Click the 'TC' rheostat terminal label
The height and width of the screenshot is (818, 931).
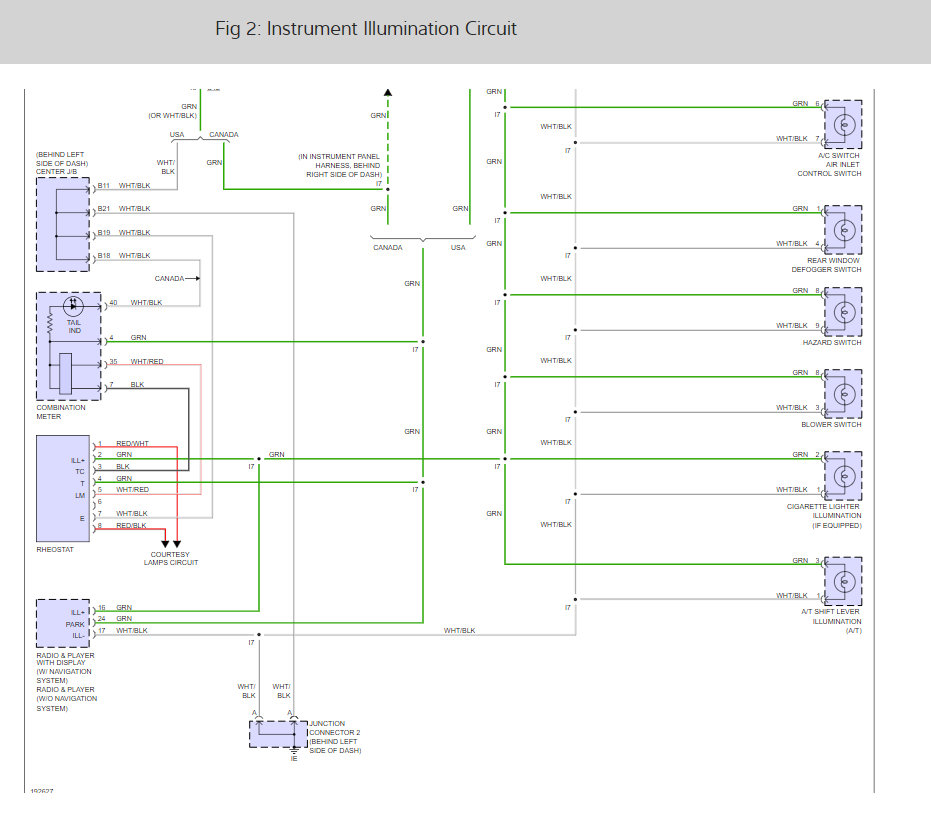tap(80, 472)
